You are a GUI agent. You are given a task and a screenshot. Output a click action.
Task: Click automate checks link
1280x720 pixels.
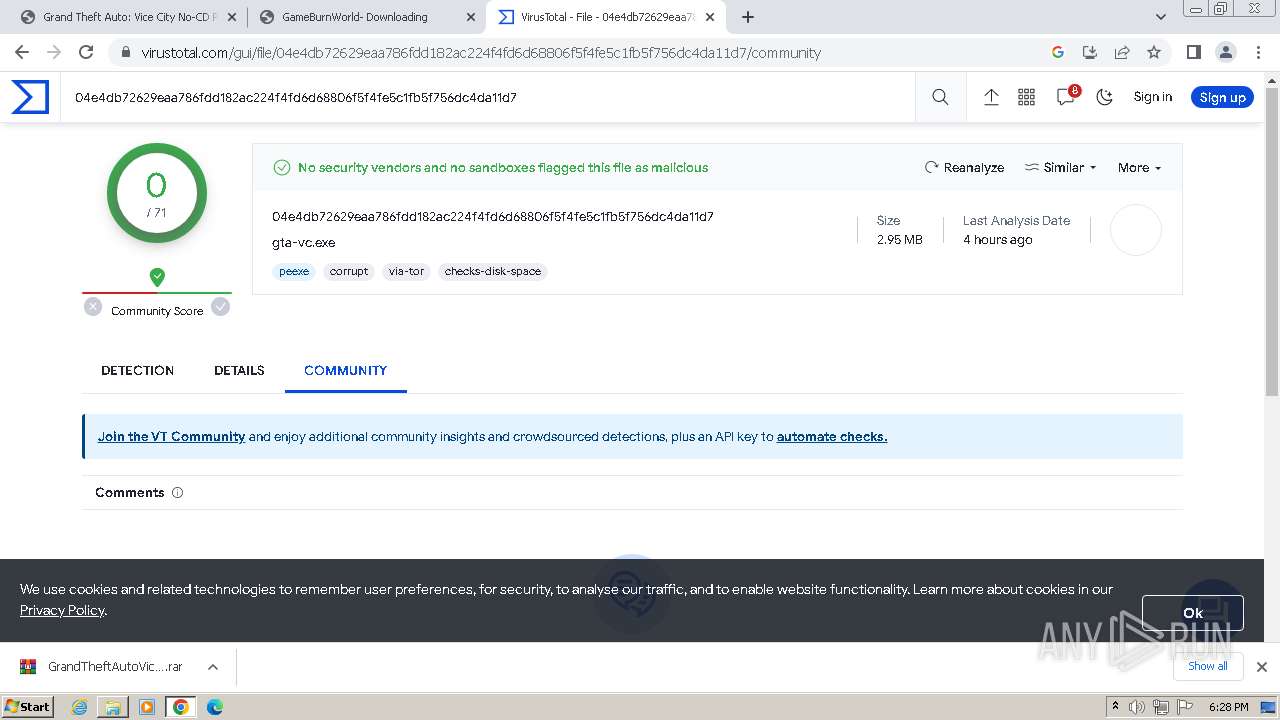click(832, 436)
